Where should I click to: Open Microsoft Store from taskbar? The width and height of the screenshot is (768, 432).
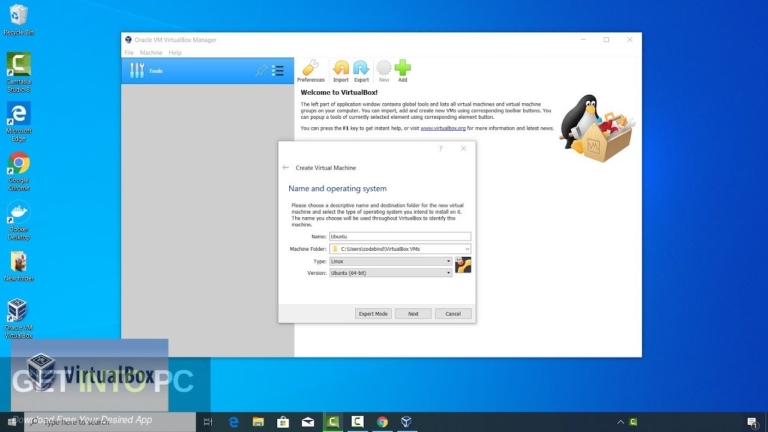(x=283, y=422)
